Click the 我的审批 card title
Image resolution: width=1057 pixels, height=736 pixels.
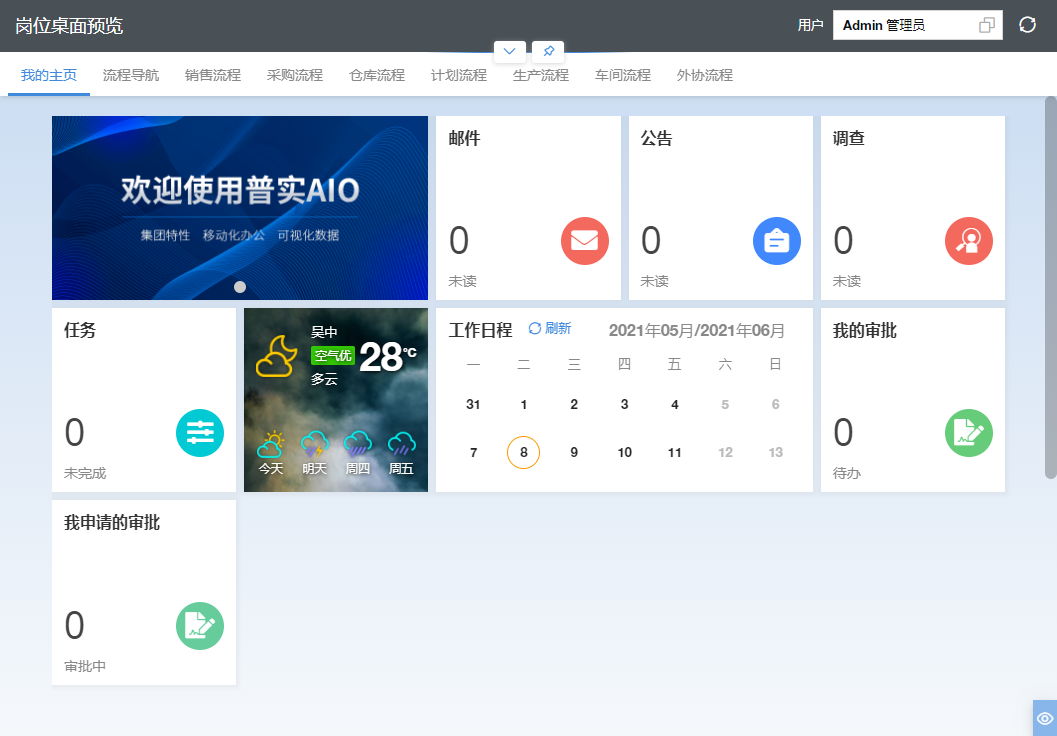865,330
